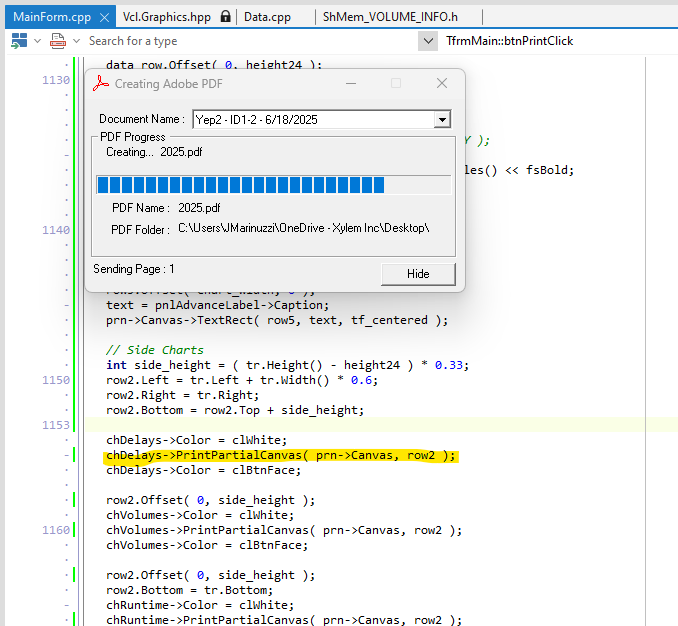Click the blue PDF progress bar
Screen dimensions: 678x626
273,185
